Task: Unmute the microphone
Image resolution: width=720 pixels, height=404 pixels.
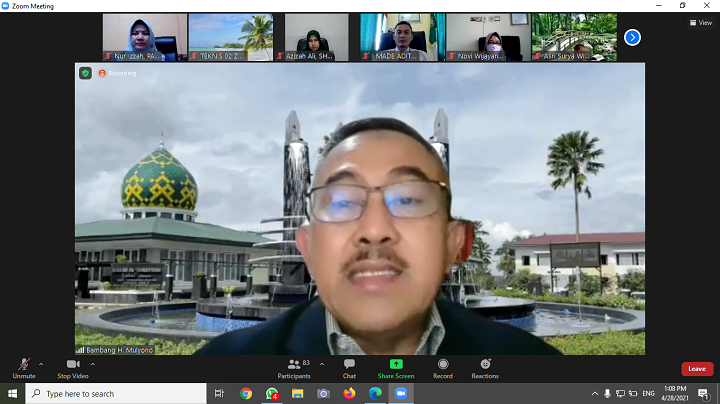Action: click(x=23, y=367)
